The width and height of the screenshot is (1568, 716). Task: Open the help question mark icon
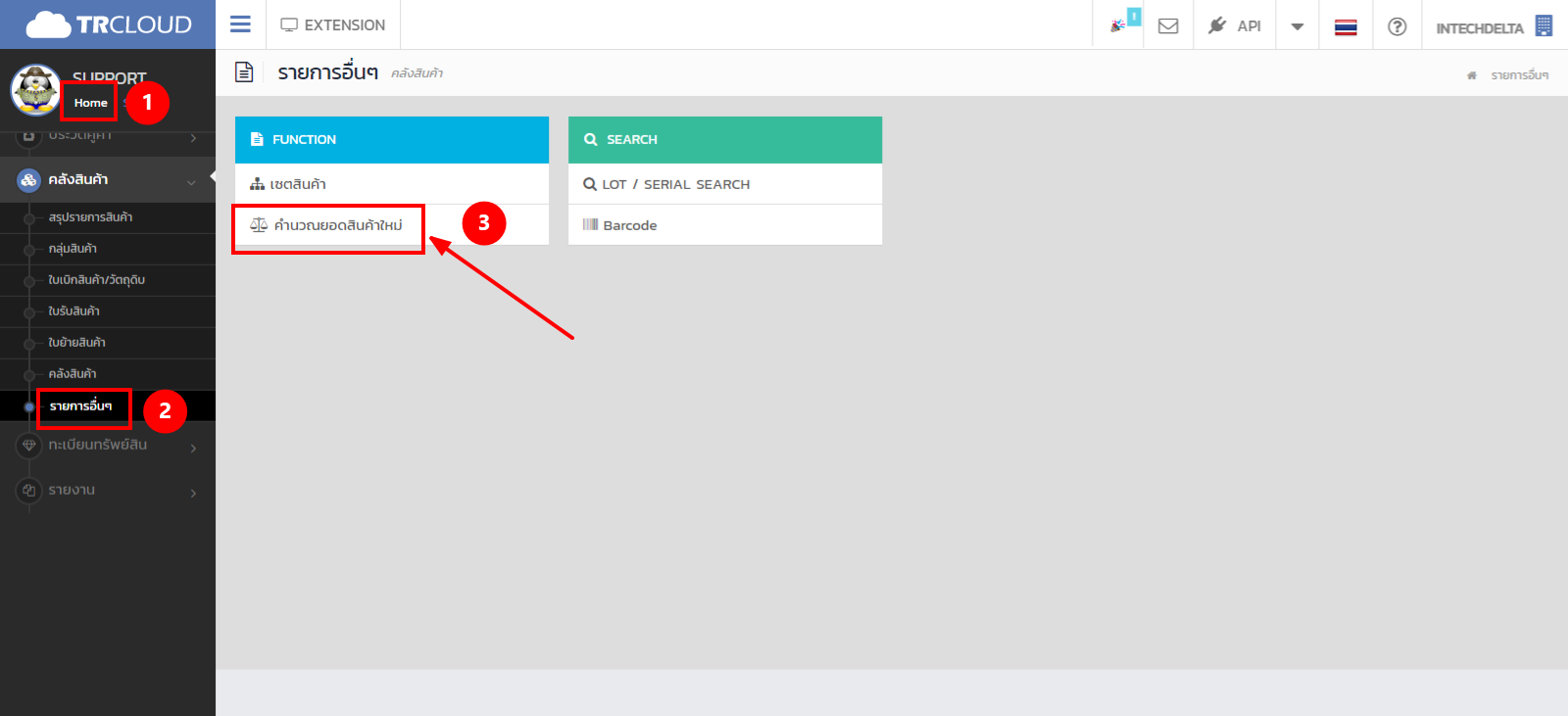[x=1397, y=26]
